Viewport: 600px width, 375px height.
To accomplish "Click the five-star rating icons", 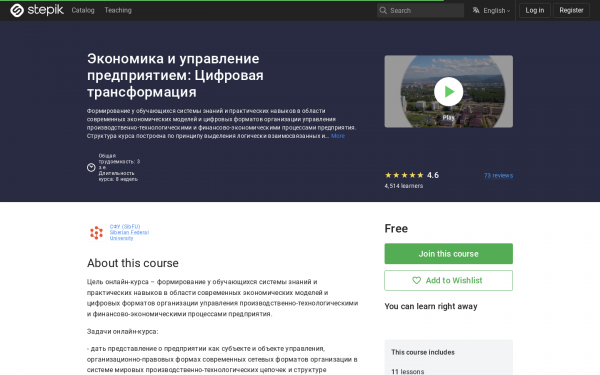I will 404,175.
